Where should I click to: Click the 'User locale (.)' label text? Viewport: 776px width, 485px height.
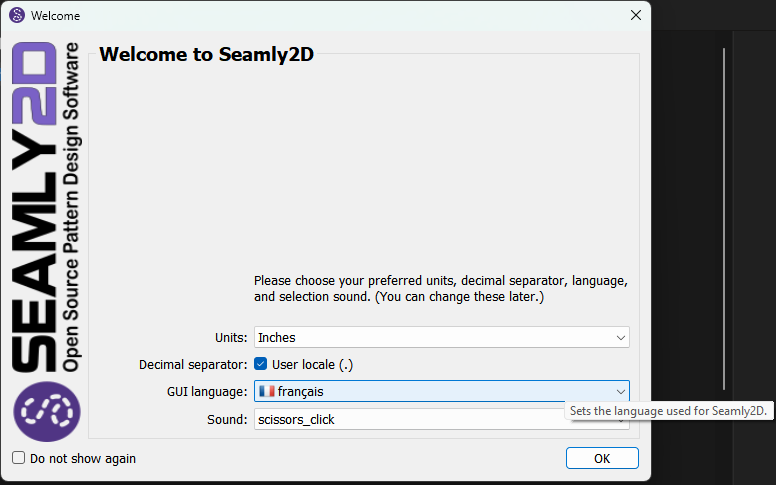pyautogui.click(x=312, y=365)
